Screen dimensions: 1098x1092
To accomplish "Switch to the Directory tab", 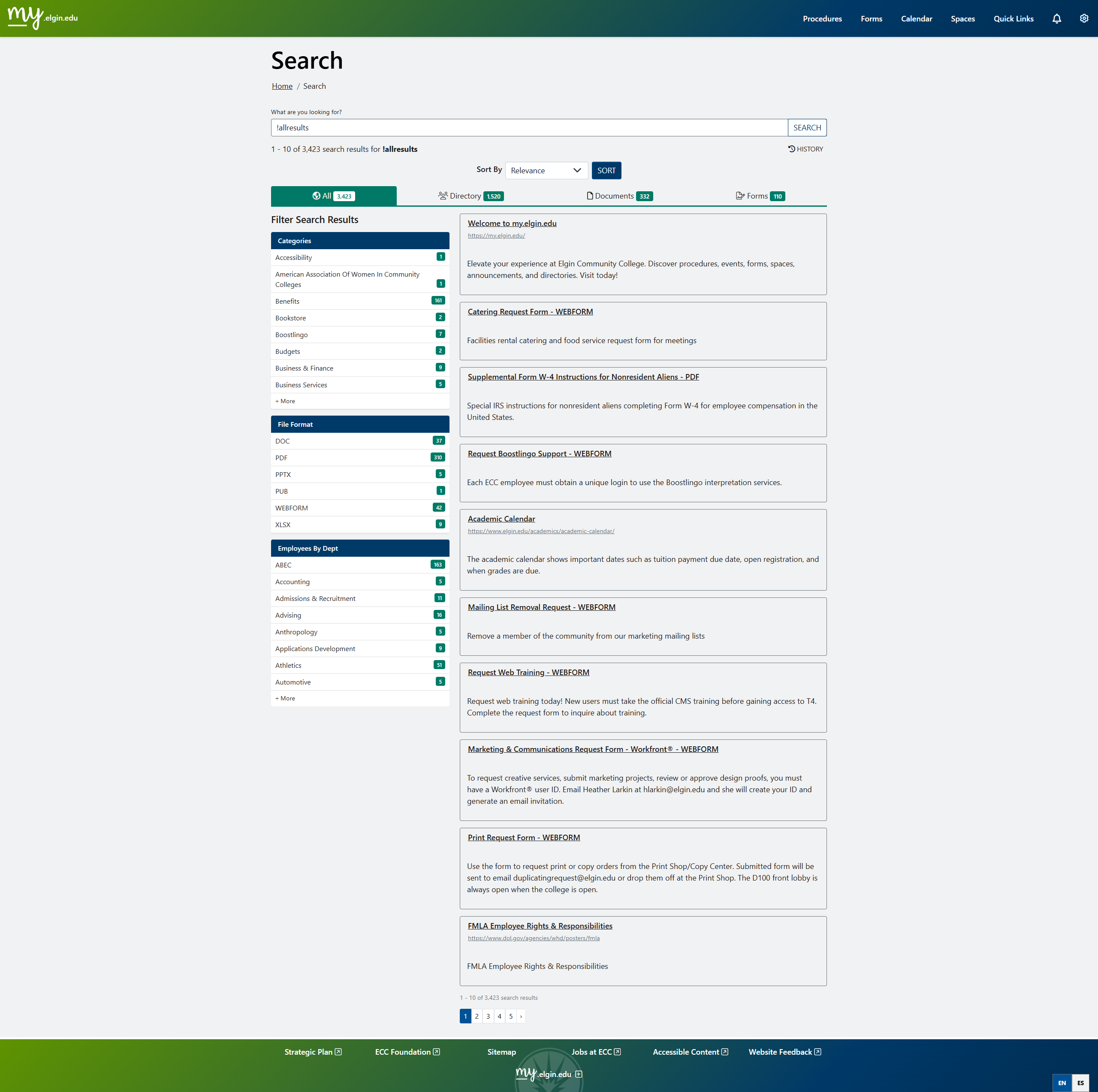I will [471, 196].
